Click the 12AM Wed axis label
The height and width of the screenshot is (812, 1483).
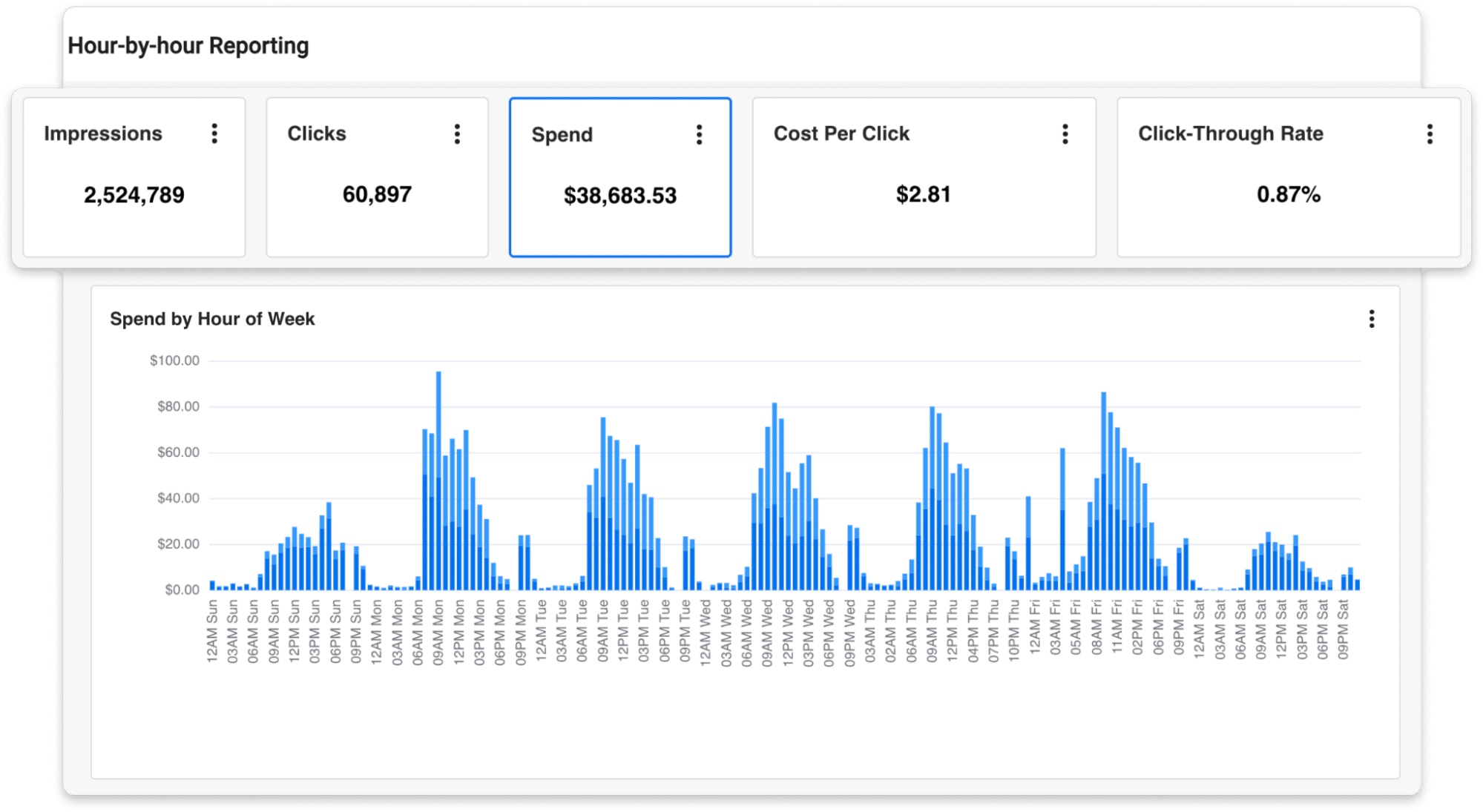(705, 633)
